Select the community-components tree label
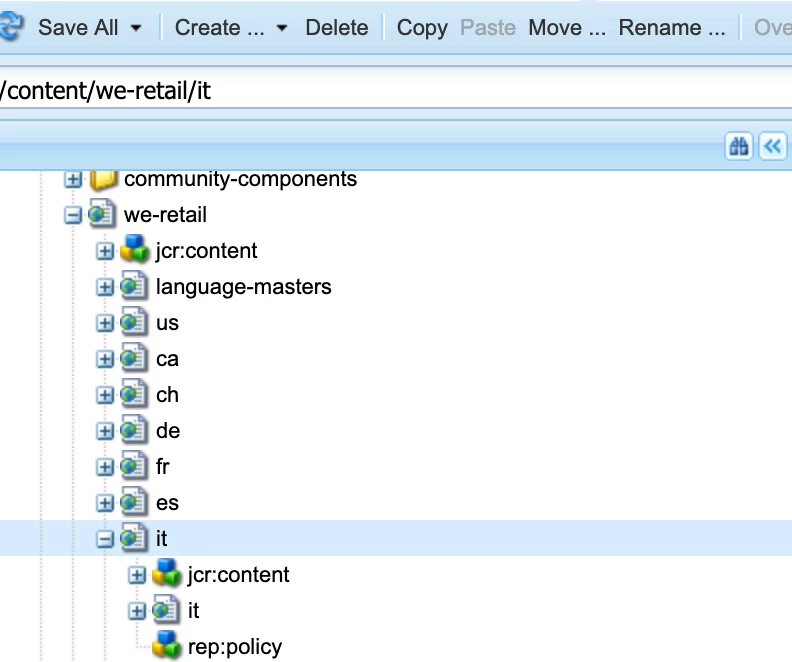Screen dimensions: 792x662 (x=240, y=179)
